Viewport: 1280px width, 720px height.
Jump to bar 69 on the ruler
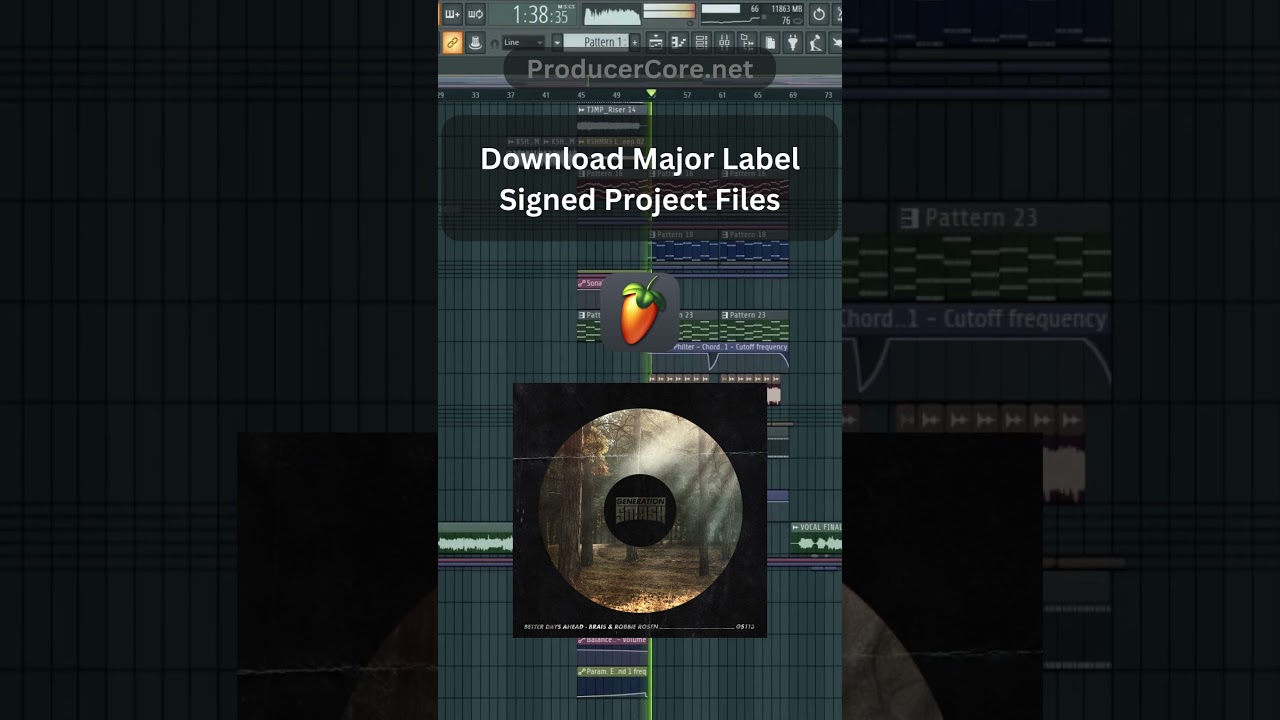pyautogui.click(x=793, y=95)
